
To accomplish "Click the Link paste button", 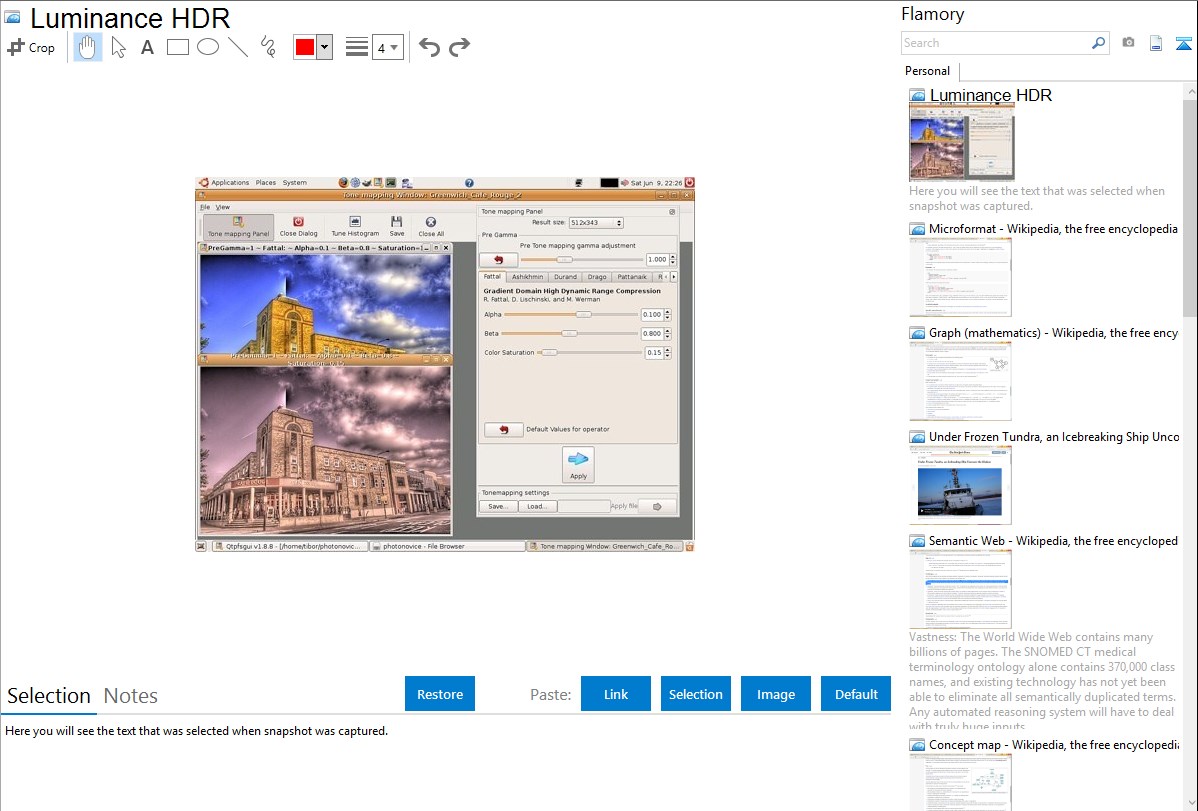I will (x=616, y=694).
